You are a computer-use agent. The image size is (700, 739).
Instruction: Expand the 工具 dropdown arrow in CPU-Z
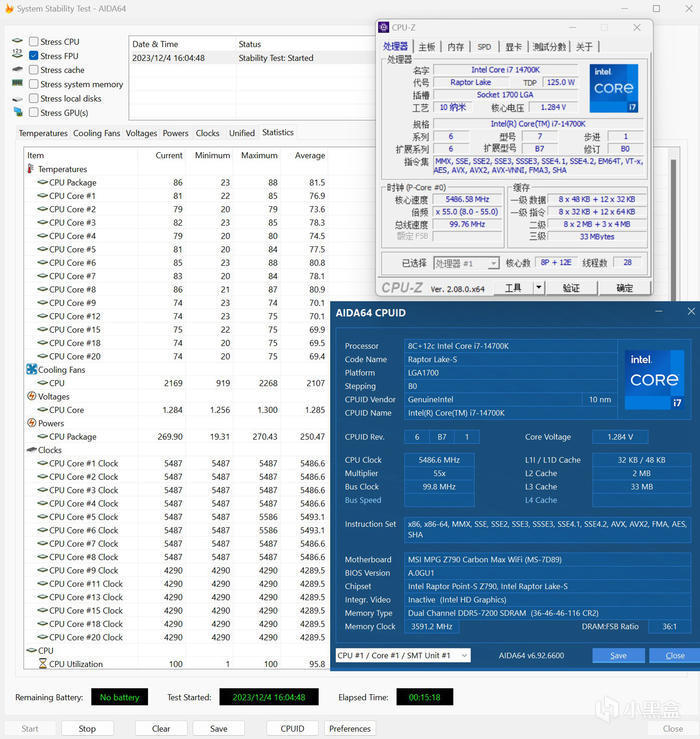coord(538,288)
